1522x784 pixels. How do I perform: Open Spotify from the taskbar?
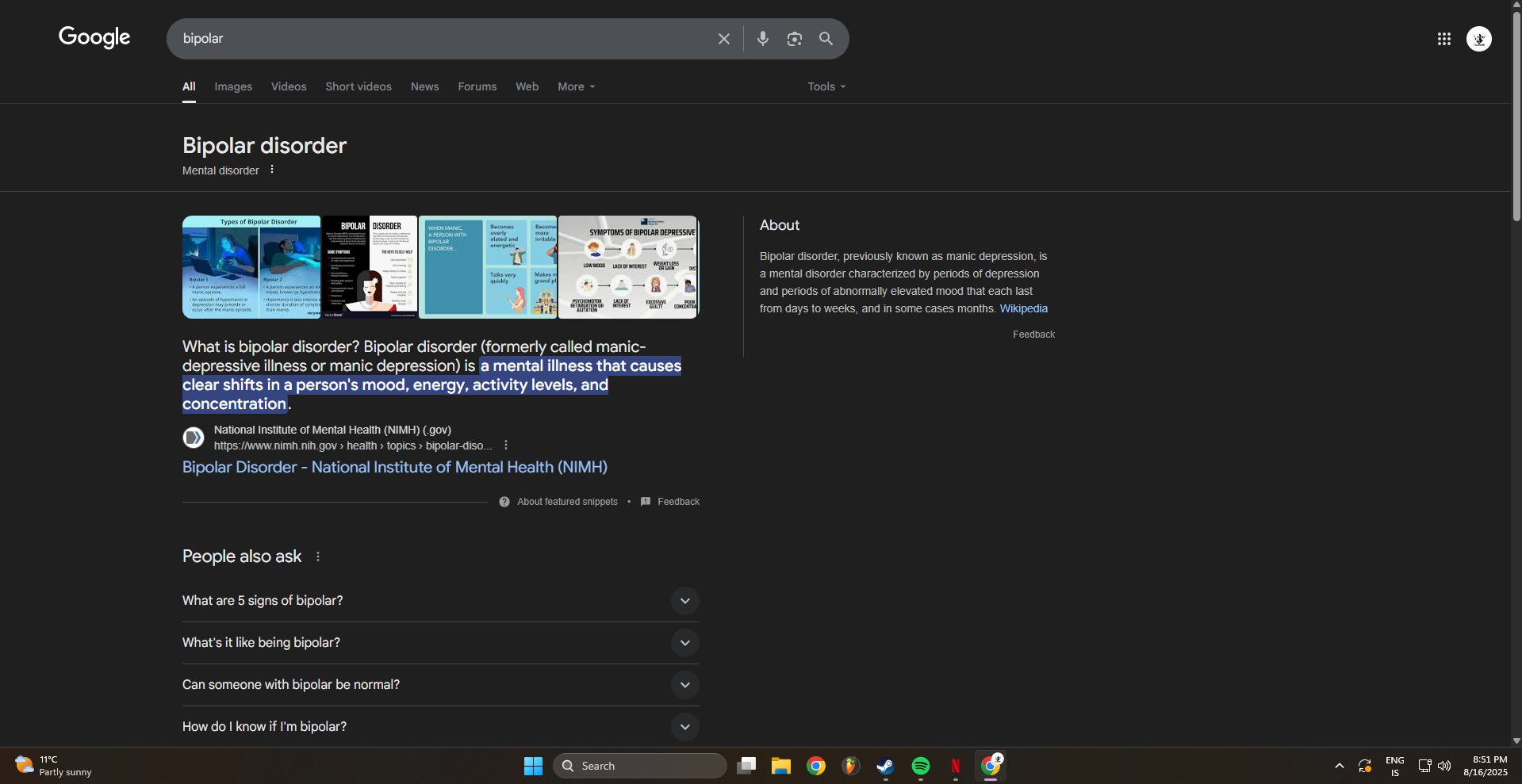(920, 766)
